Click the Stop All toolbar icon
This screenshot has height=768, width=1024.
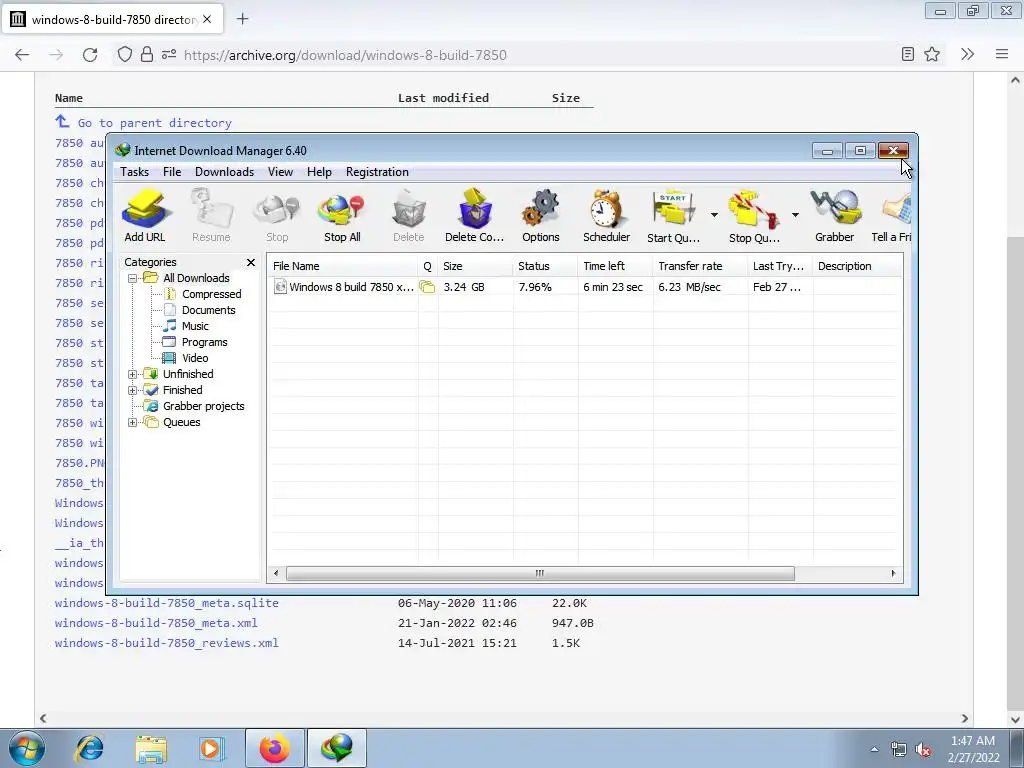(342, 216)
